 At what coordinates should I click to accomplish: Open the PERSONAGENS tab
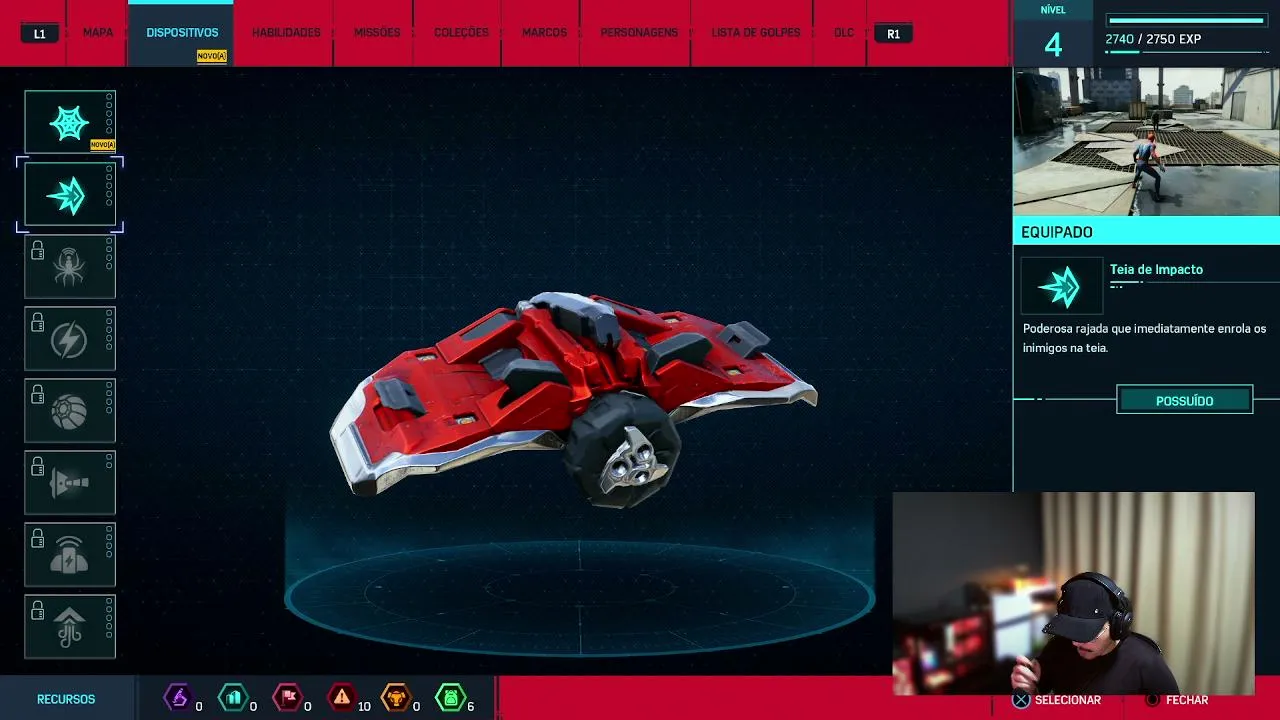coord(639,33)
